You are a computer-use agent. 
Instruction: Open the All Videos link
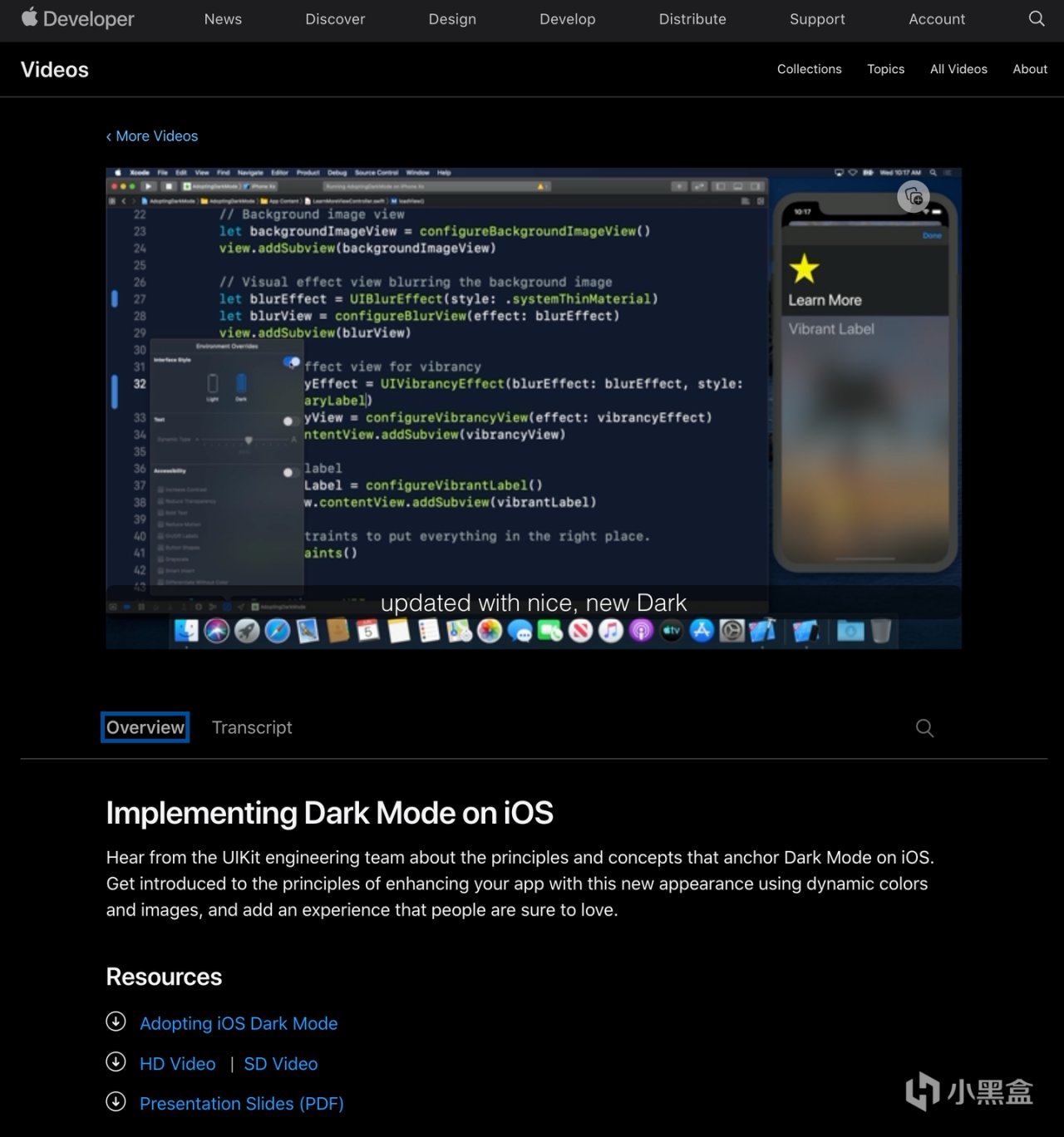click(958, 69)
